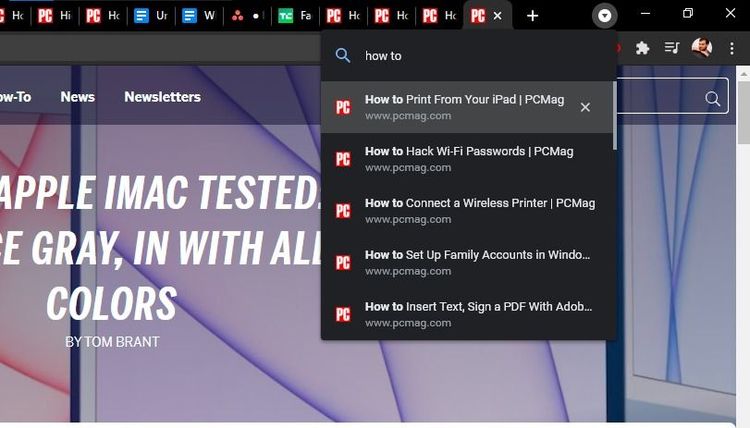Screen dimensions: 750x428
Task: Switch to the green TC favicon tab
Action: point(294,16)
